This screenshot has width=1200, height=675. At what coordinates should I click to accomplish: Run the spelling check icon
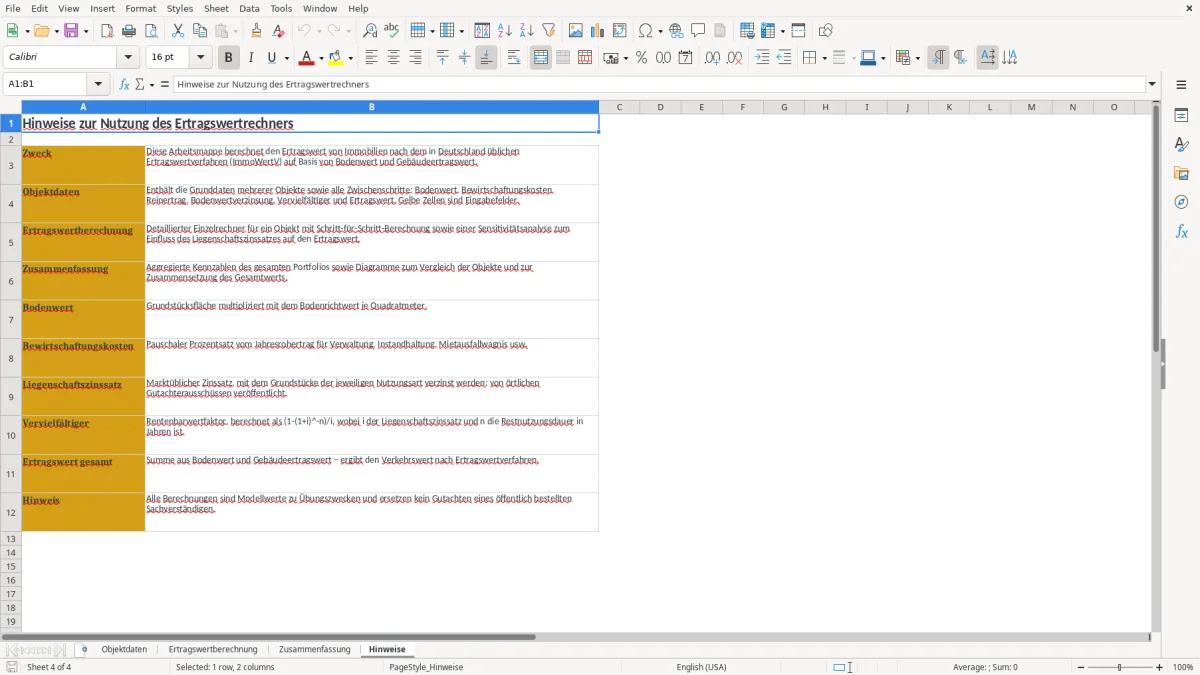click(x=392, y=31)
